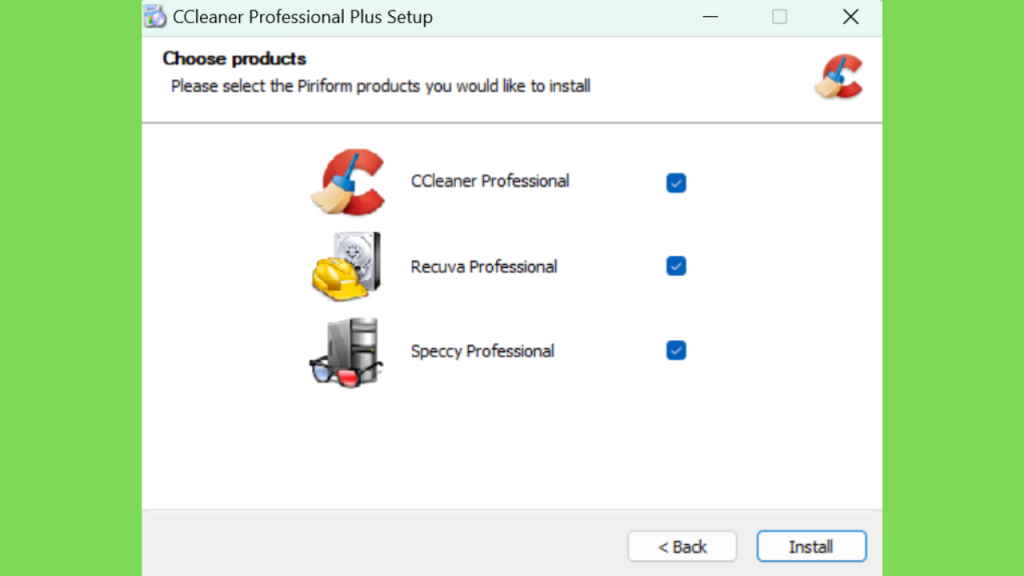Screen dimensions: 1024x576
Task: Click the disabled maximize window button
Action: 779,17
